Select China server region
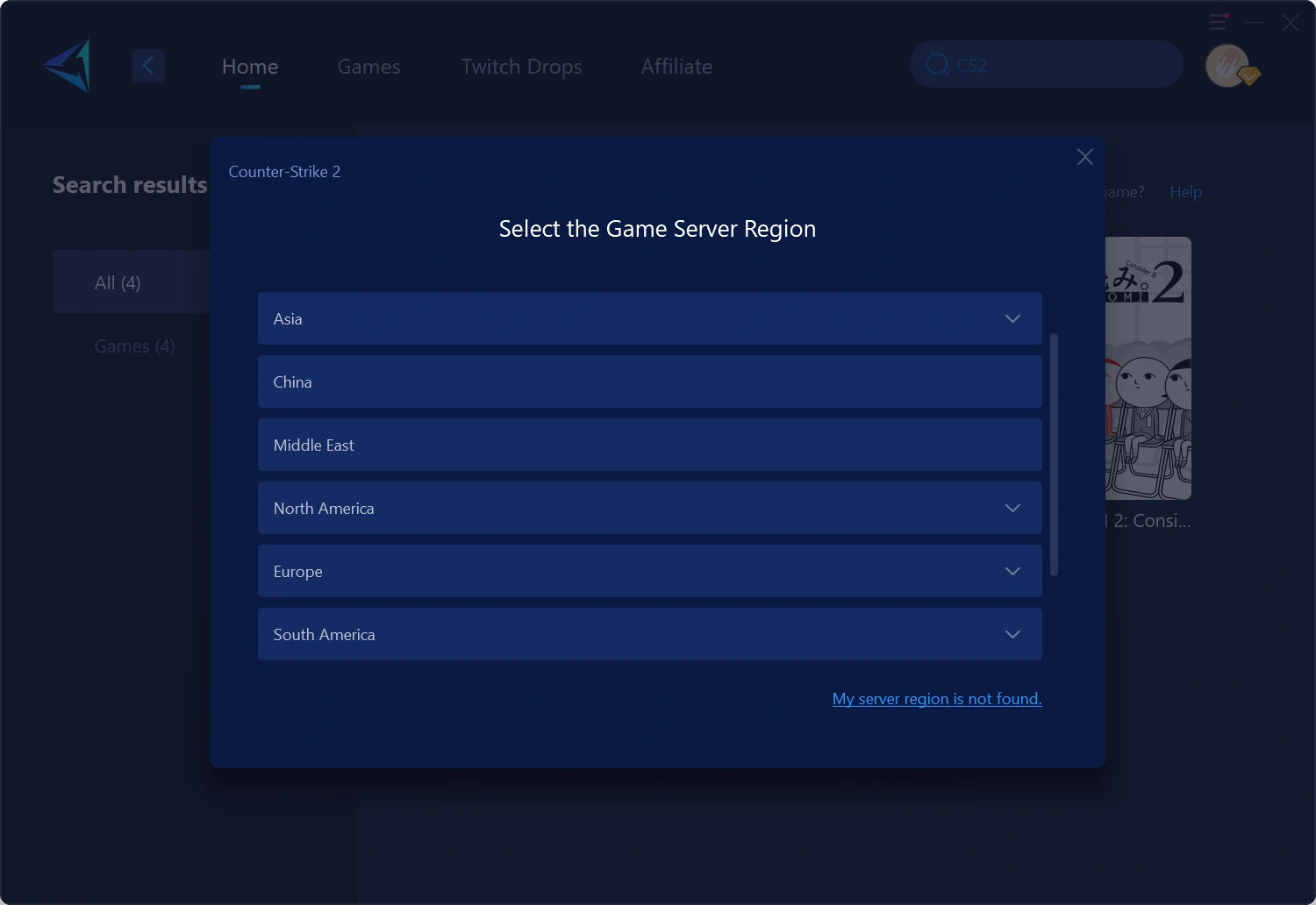The height and width of the screenshot is (905, 1316). [649, 382]
